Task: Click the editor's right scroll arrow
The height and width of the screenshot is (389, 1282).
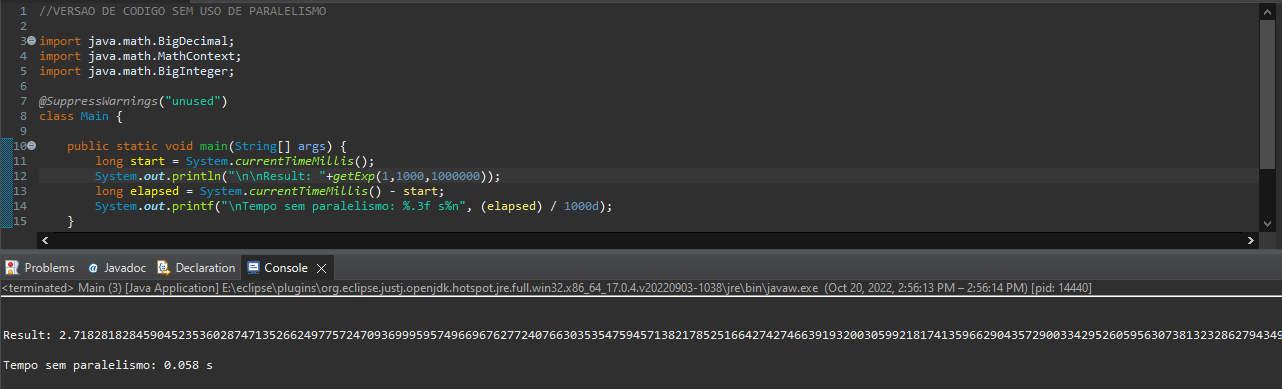Action: point(1251,241)
